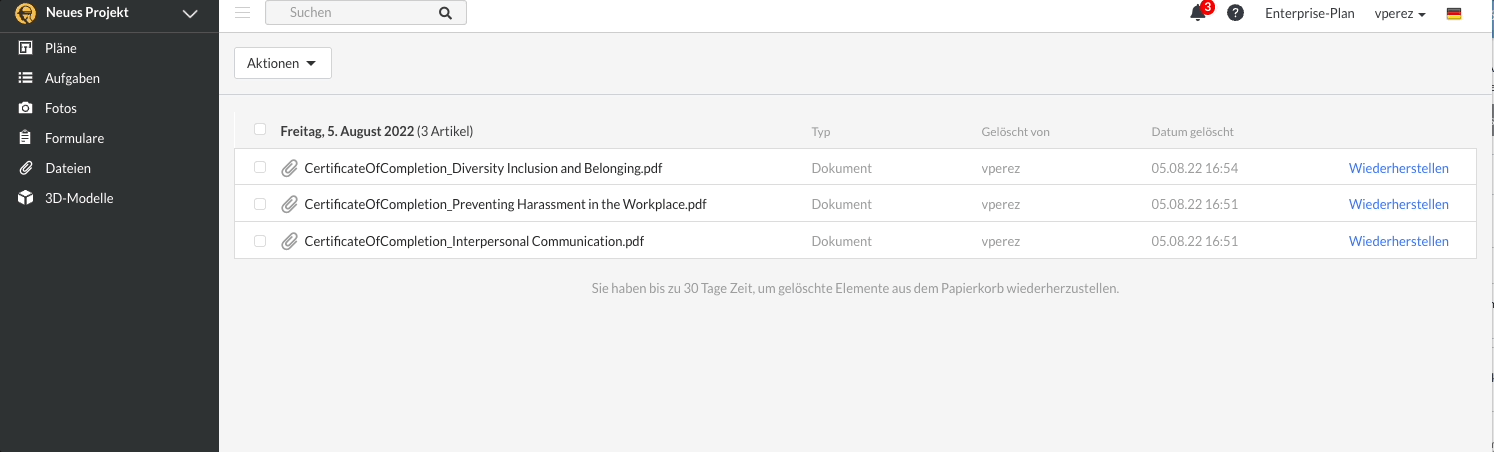Screen dimensions: 1494x452
Task: Go to Pläne in the sidebar
Action: click(x=60, y=48)
